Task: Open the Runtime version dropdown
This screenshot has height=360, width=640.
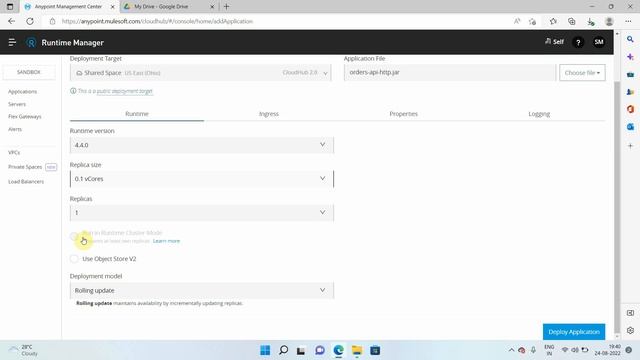Action: pos(202,145)
